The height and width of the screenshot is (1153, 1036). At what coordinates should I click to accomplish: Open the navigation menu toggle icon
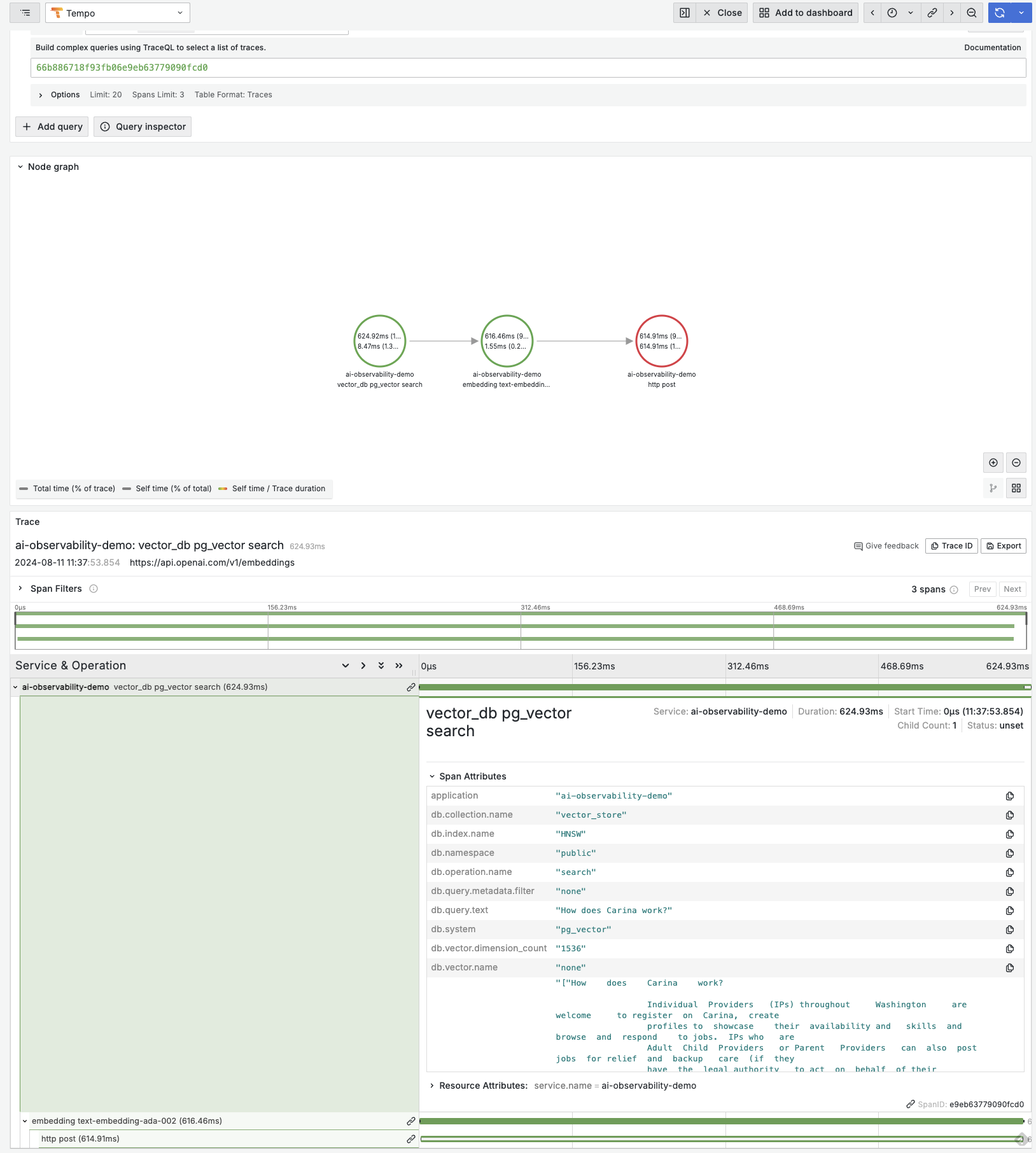tap(25, 13)
